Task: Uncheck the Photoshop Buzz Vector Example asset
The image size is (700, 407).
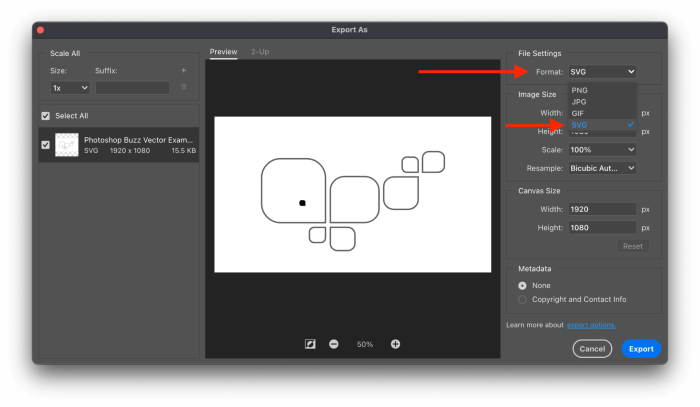Action: tap(46, 145)
